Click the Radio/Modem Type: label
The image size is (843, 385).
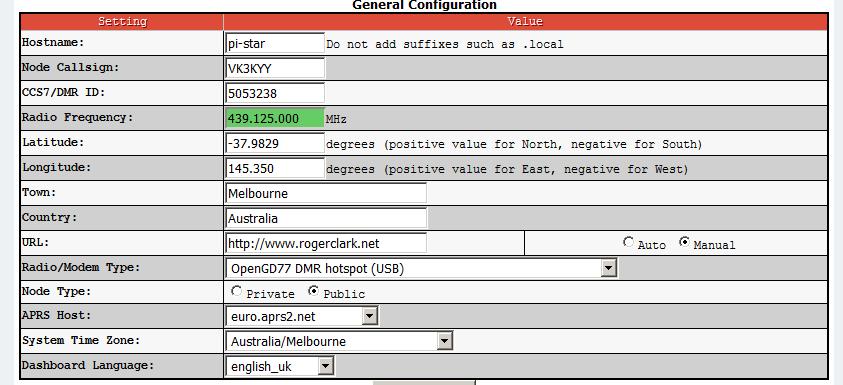coord(81,267)
